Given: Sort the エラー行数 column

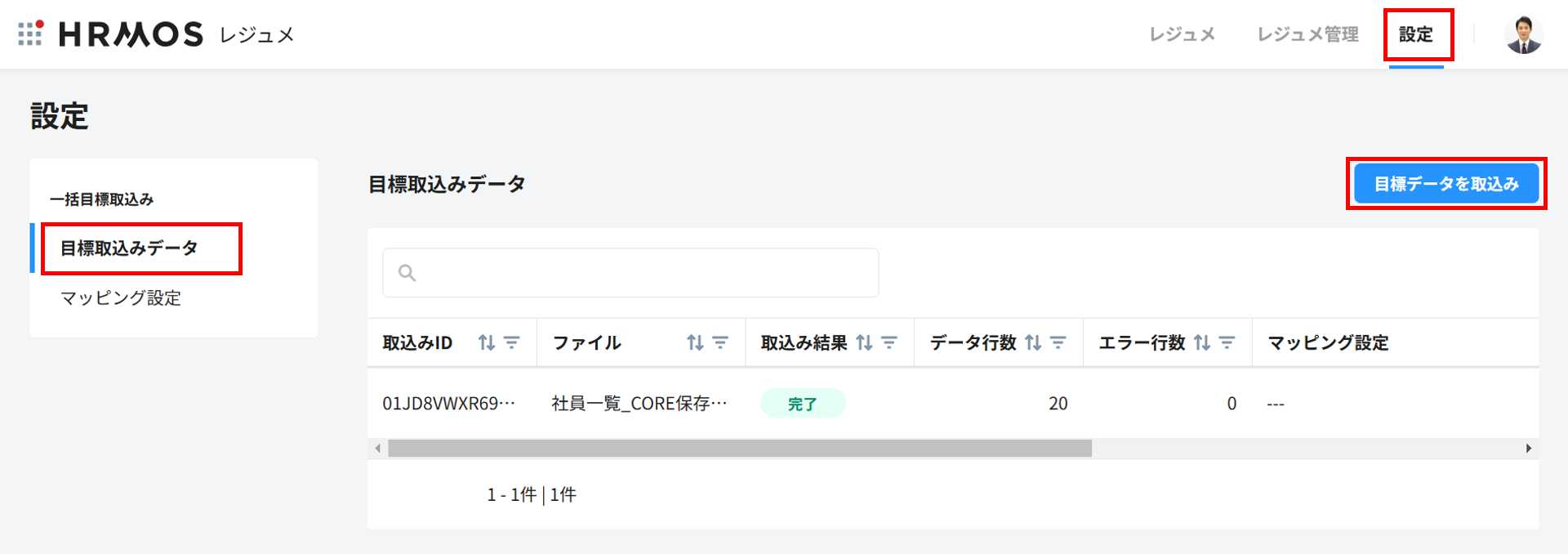Looking at the screenshot, I should [x=1202, y=342].
